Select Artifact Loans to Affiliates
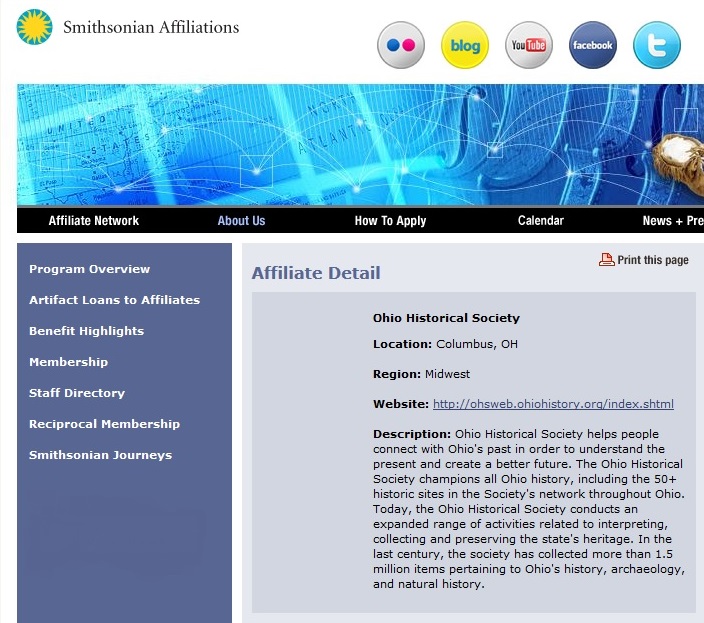Image resolution: width=704 pixels, height=623 pixels. pos(114,300)
